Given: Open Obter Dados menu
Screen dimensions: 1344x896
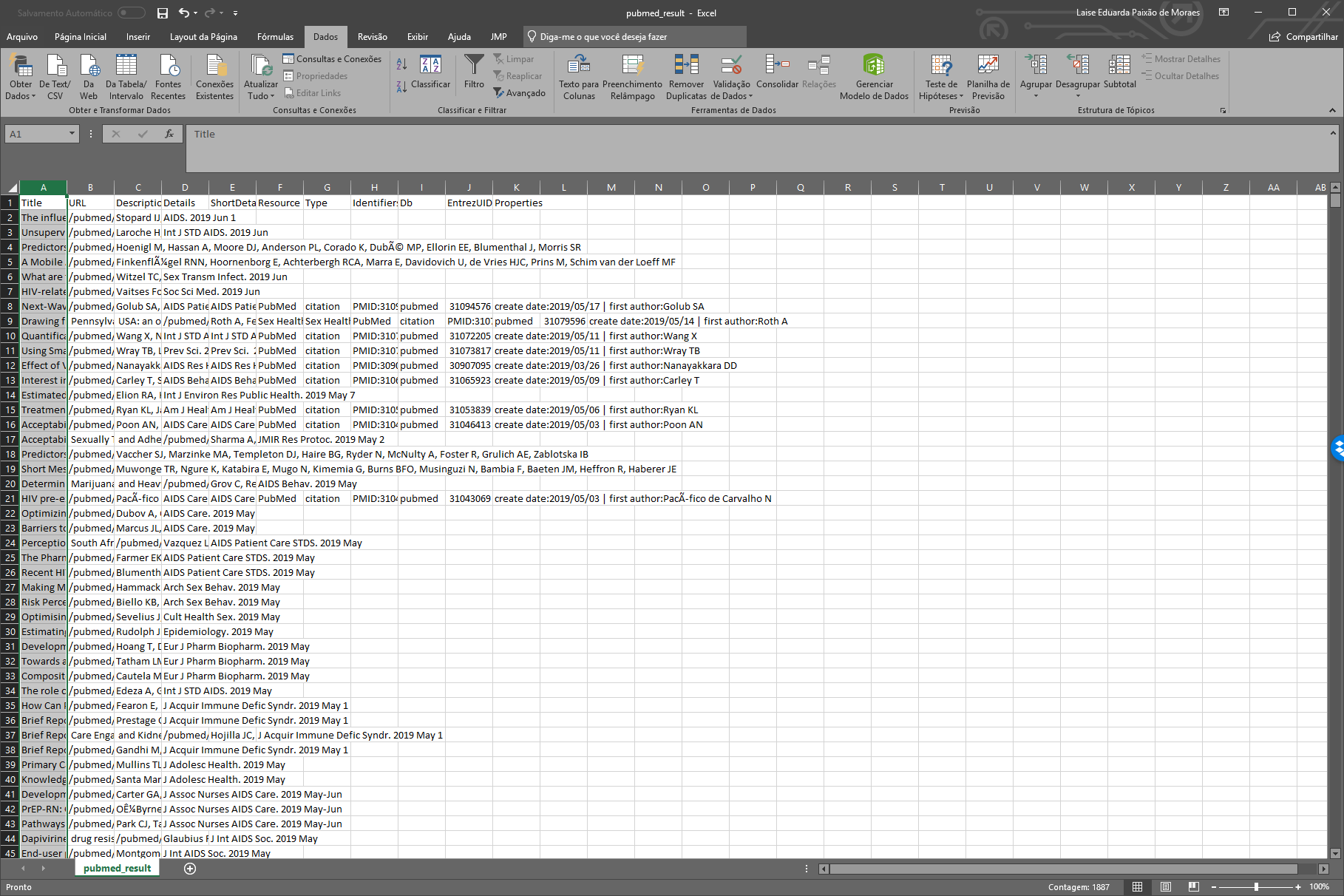Looking at the screenshot, I should click(21, 77).
